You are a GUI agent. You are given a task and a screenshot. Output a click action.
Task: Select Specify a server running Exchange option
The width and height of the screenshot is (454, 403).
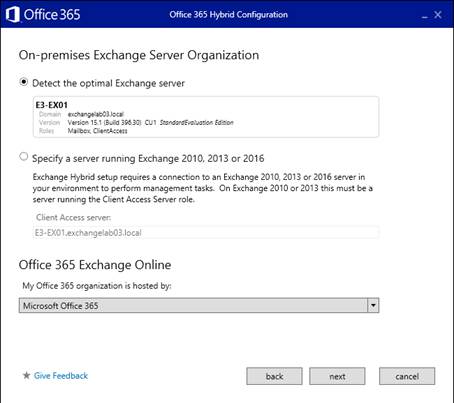click(24, 156)
